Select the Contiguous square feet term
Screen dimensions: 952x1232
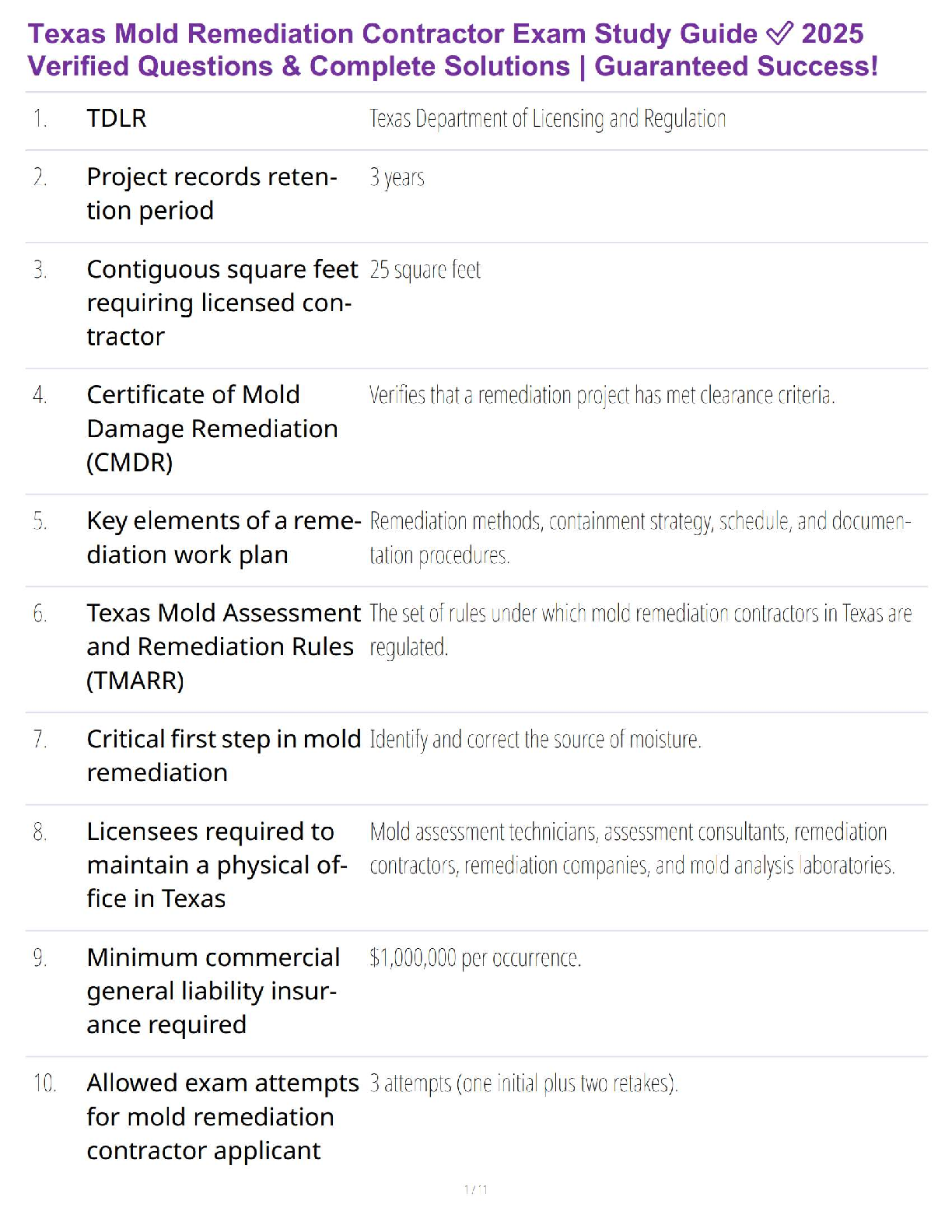222,303
